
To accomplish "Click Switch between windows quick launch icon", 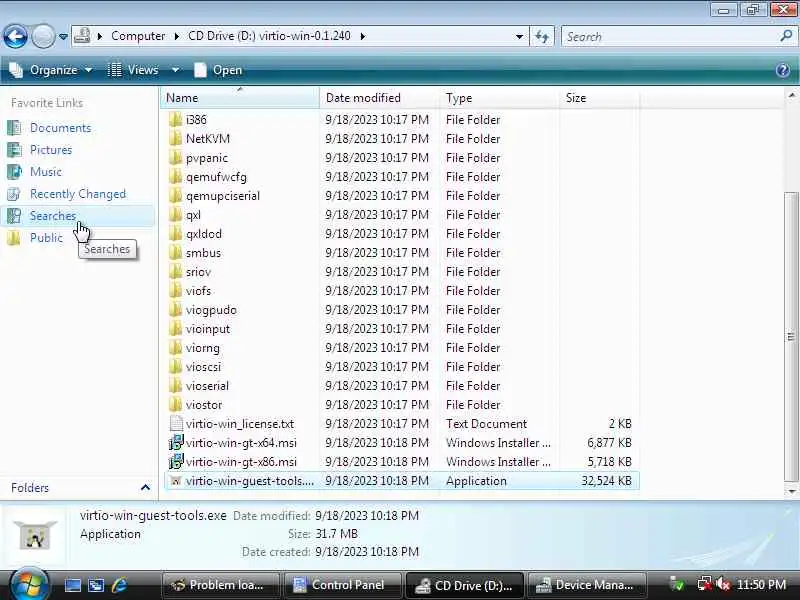I will [x=96, y=585].
